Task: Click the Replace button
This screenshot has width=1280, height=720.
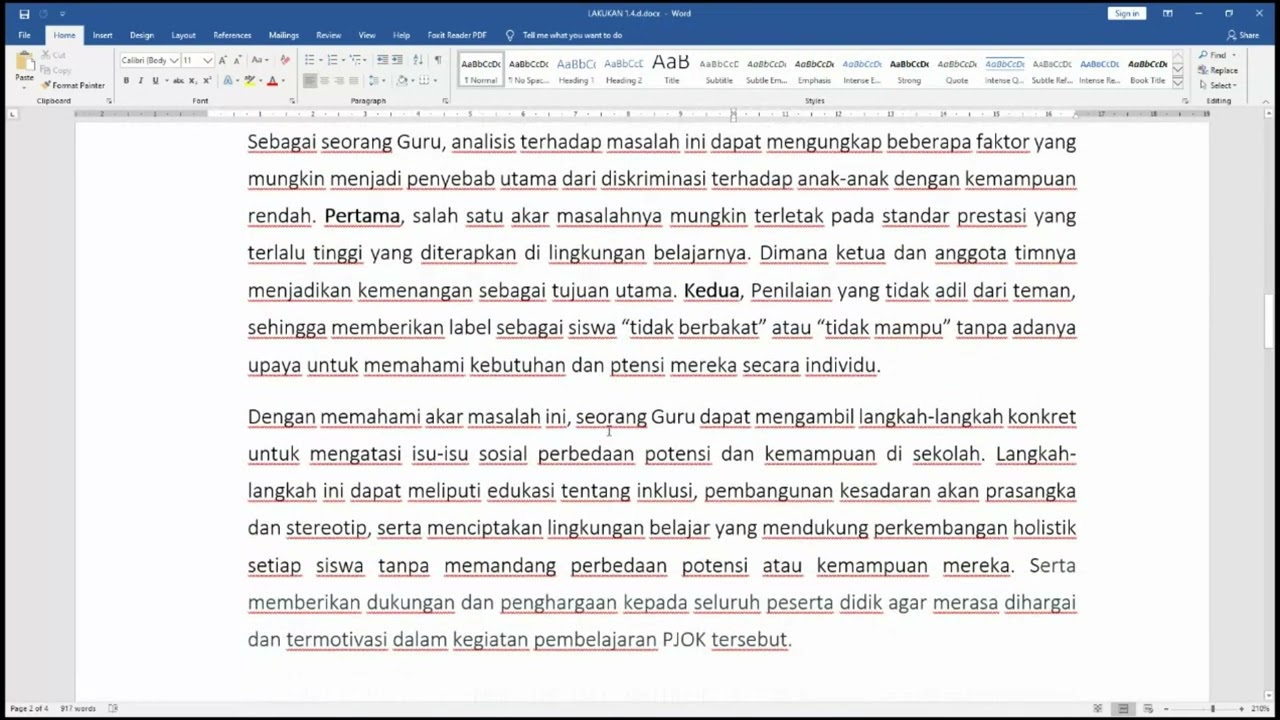Action: click(x=1220, y=70)
